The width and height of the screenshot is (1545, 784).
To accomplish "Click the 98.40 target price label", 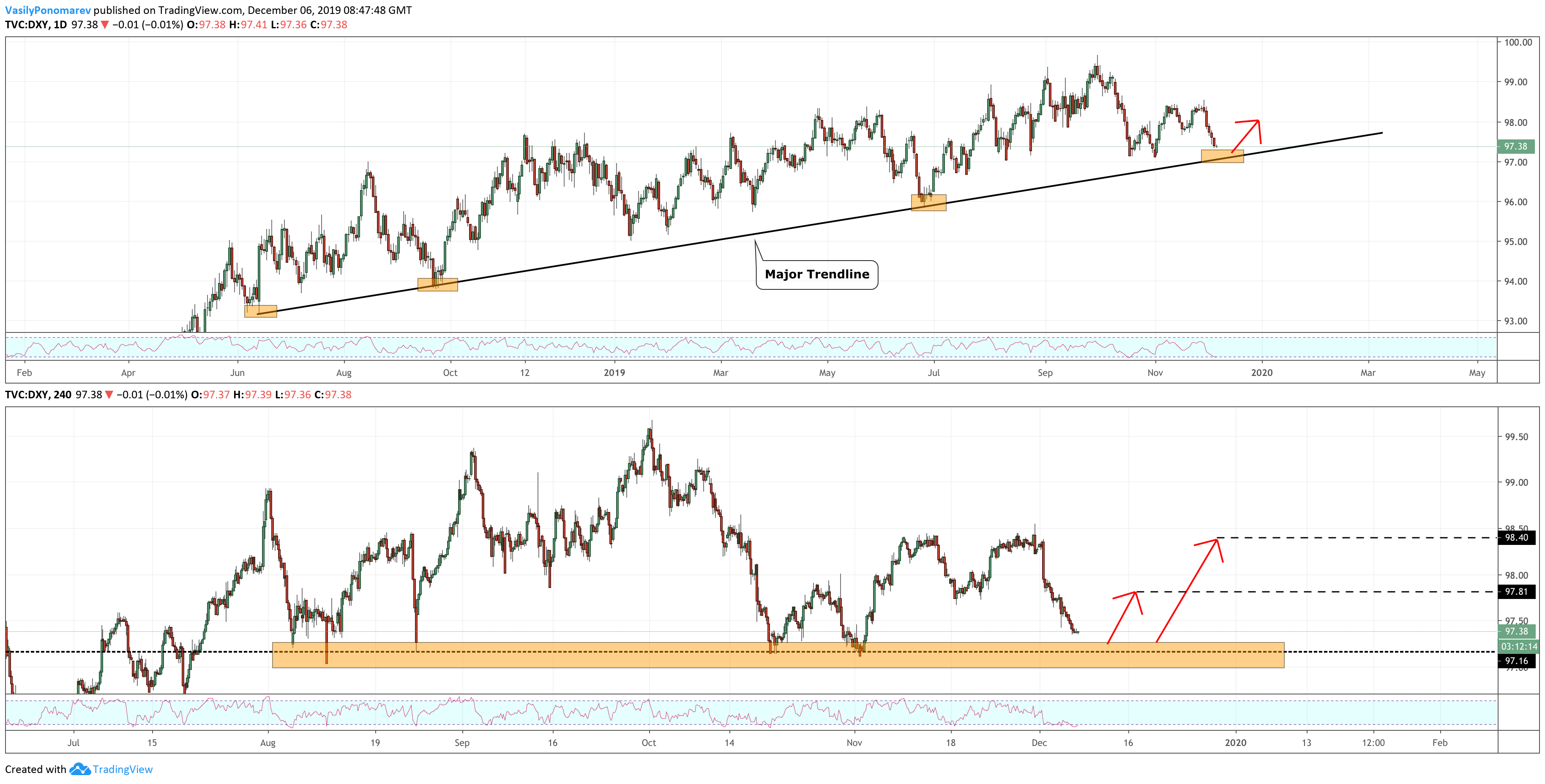I will tap(1516, 538).
